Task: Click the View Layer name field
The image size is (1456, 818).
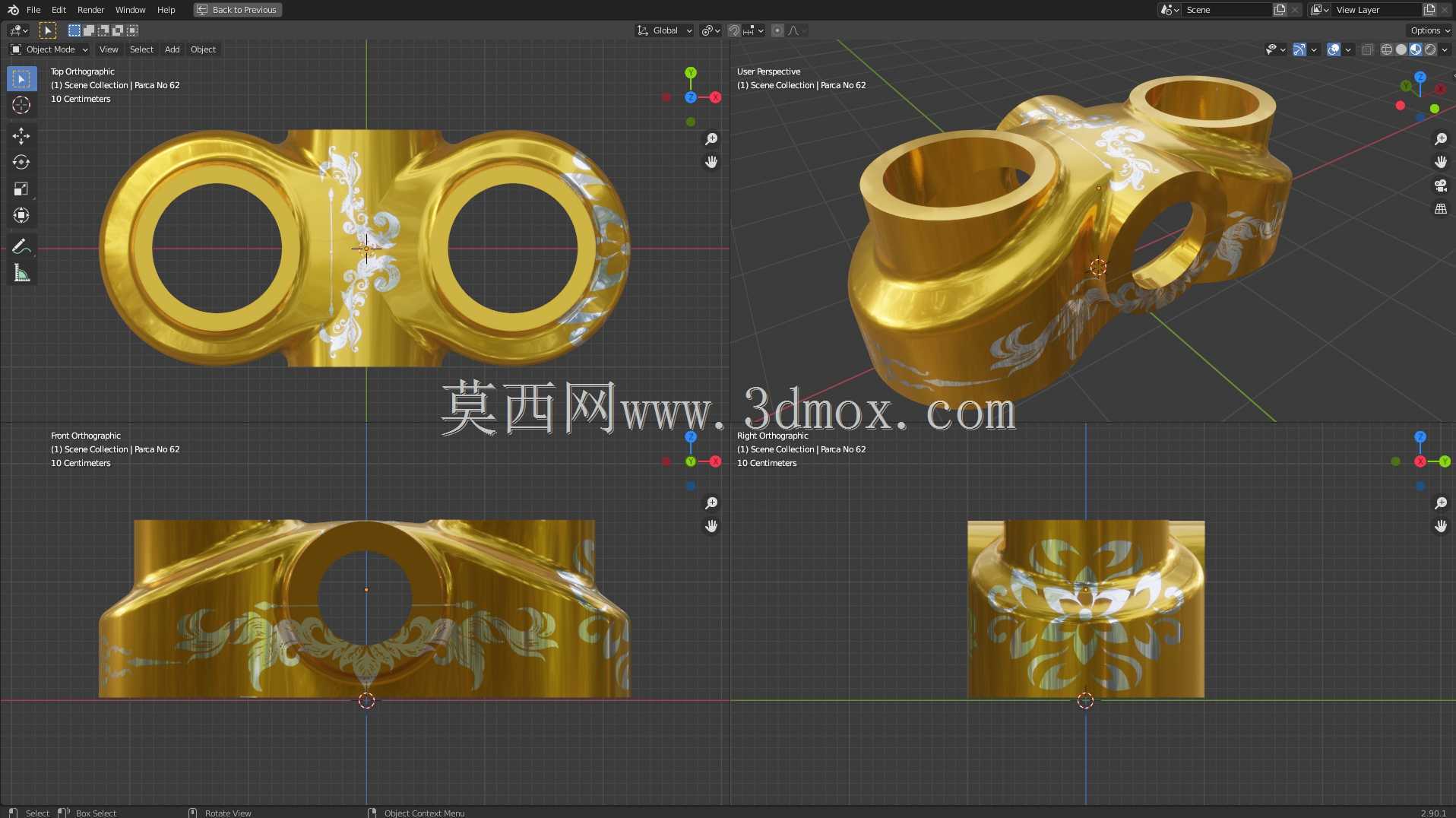Action: pyautogui.click(x=1377, y=10)
